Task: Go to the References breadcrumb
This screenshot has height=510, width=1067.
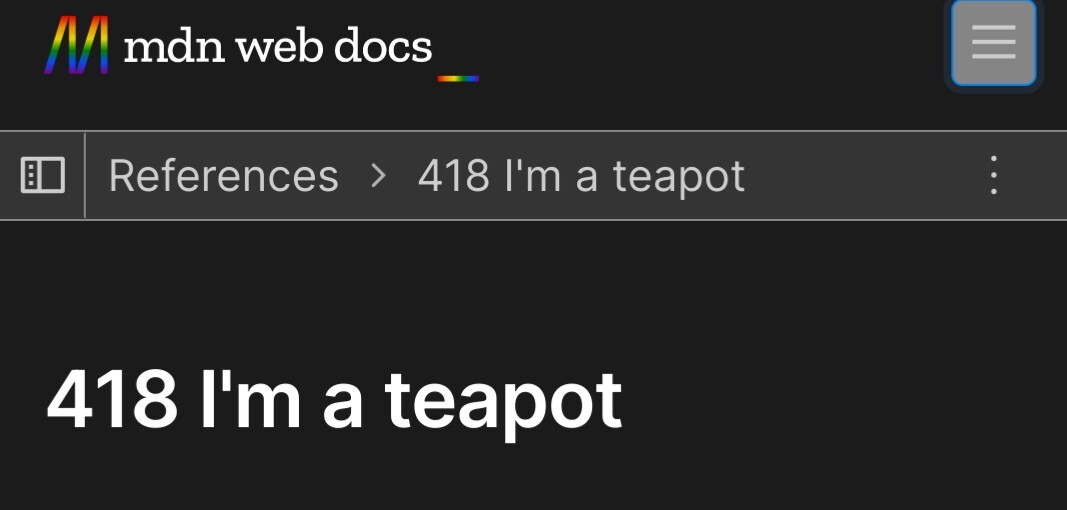Action: pyautogui.click(x=223, y=176)
